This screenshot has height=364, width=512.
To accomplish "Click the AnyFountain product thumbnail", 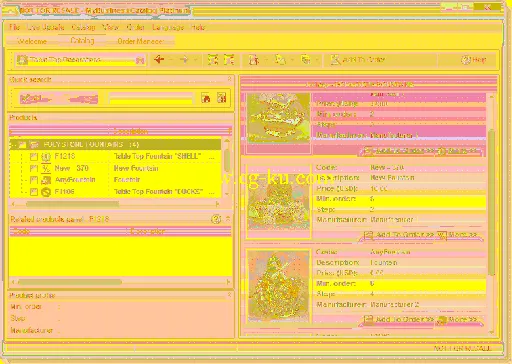I will (x=279, y=286).
